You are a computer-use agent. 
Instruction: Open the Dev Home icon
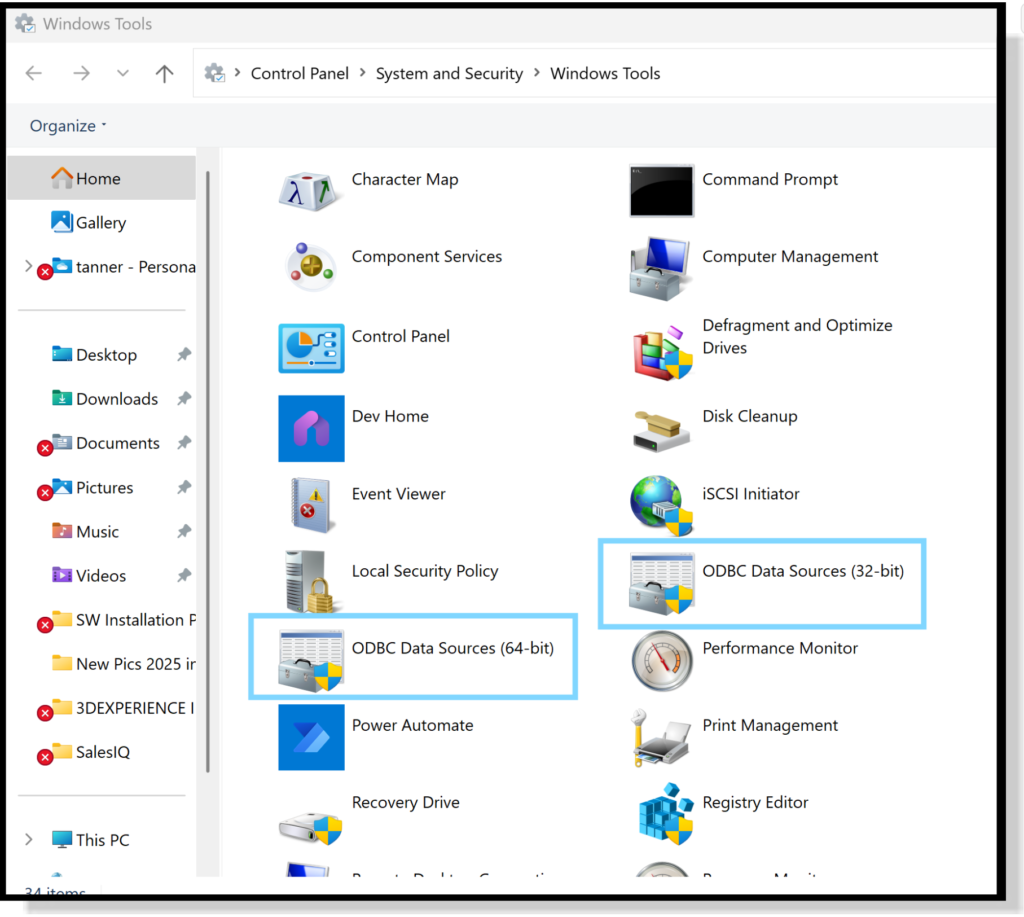pyautogui.click(x=311, y=428)
